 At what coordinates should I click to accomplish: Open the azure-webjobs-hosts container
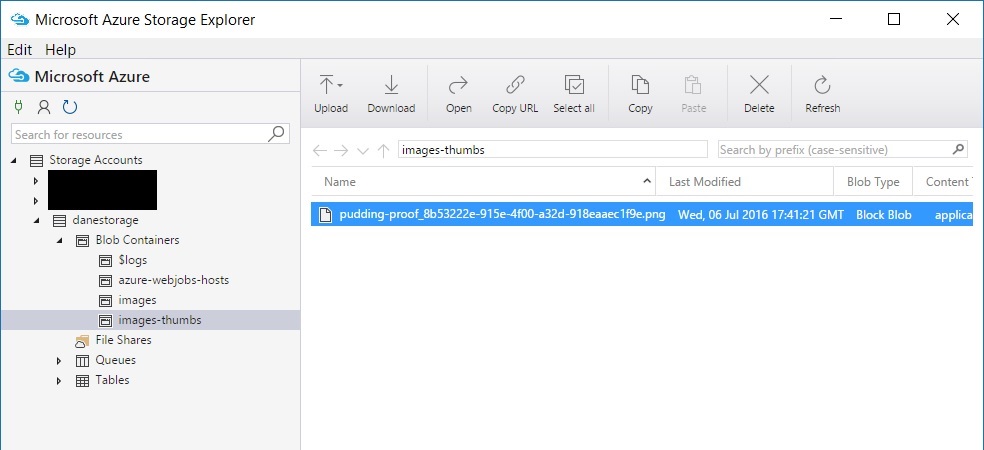(x=174, y=280)
